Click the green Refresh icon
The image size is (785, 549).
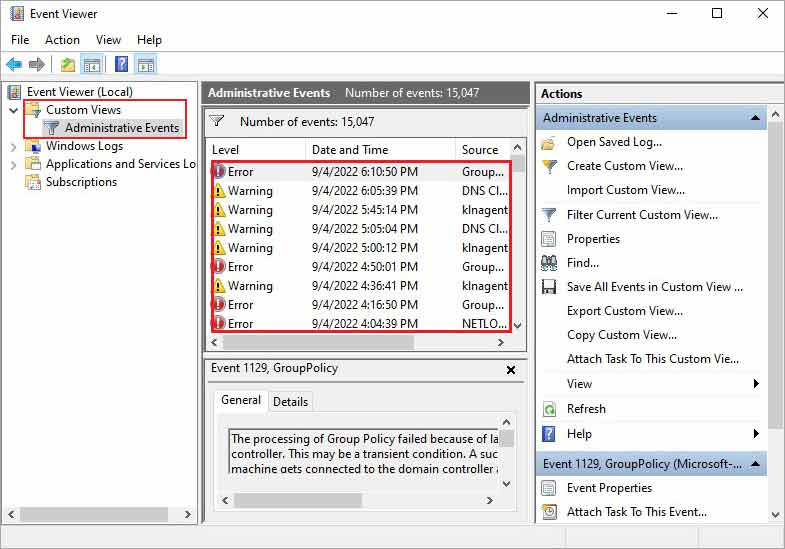coord(549,409)
